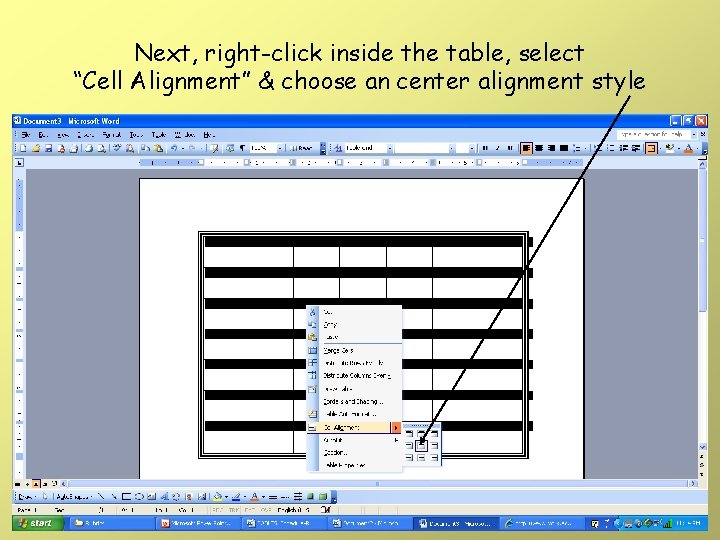The image size is (720, 540).
Task: Open the Font name dropdown arrow
Action: click(x=451, y=148)
